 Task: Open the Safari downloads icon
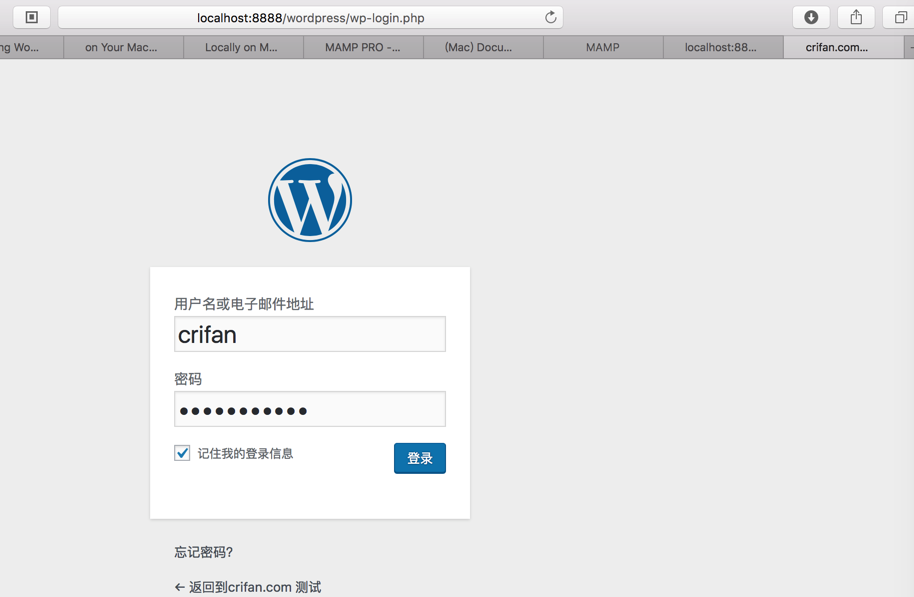coord(811,17)
